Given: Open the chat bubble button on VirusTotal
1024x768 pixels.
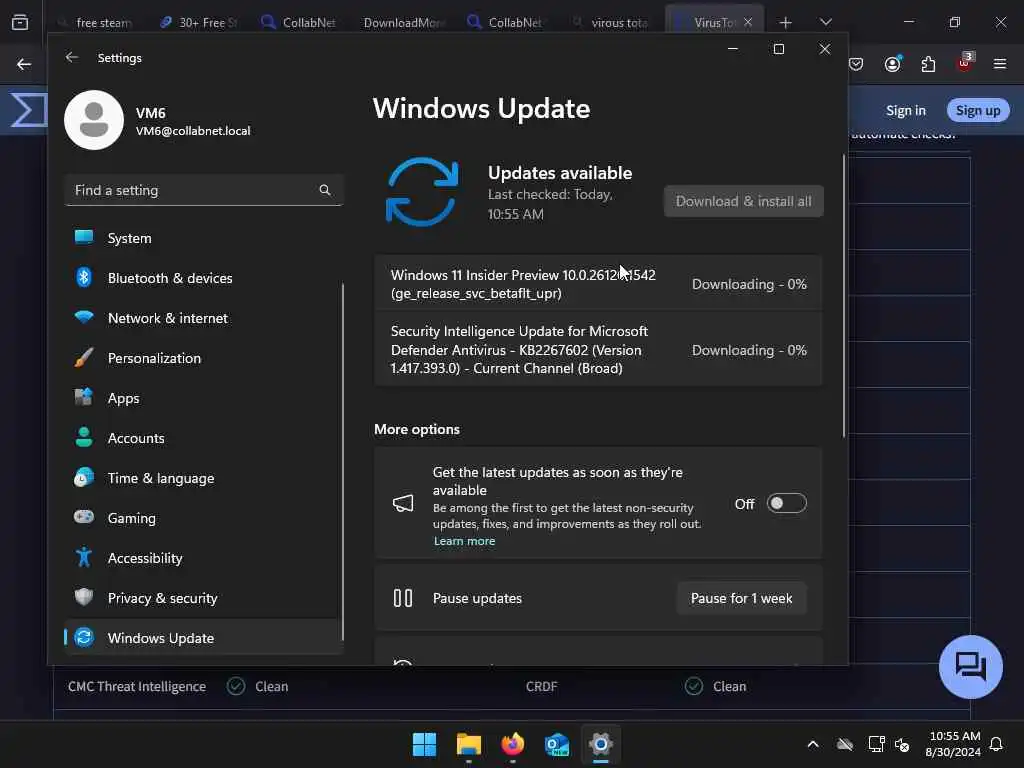Looking at the screenshot, I should click(x=970, y=667).
